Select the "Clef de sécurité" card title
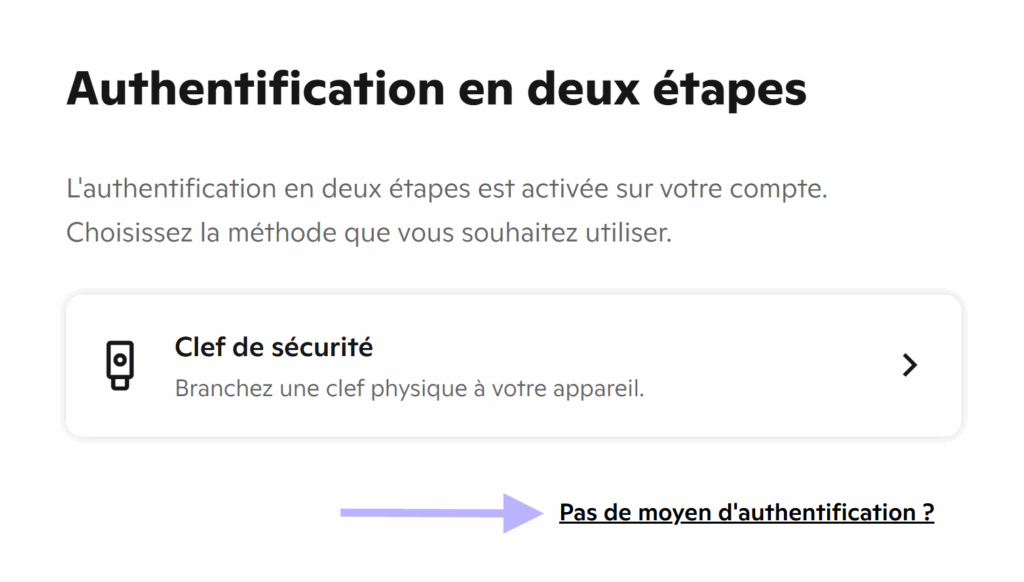The image size is (1024, 582). (273, 347)
